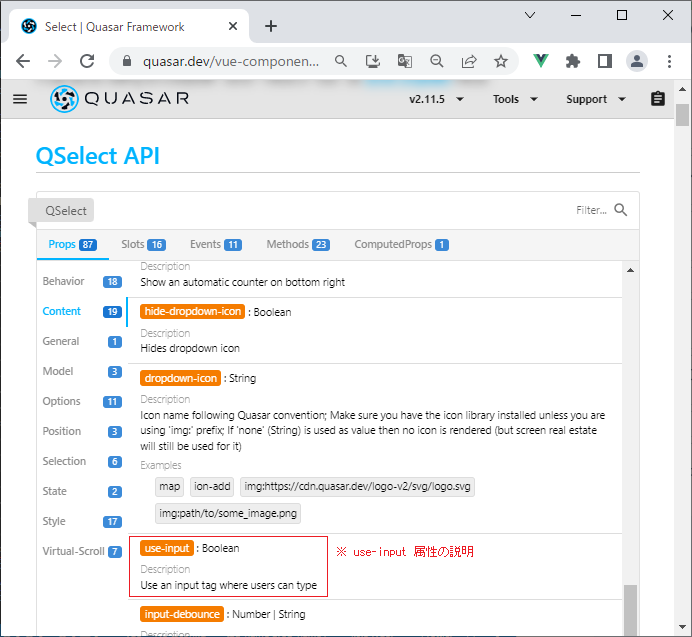Switch to the ComputedProps tab
This screenshot has width=692, height=637.
tap(402, 245)
